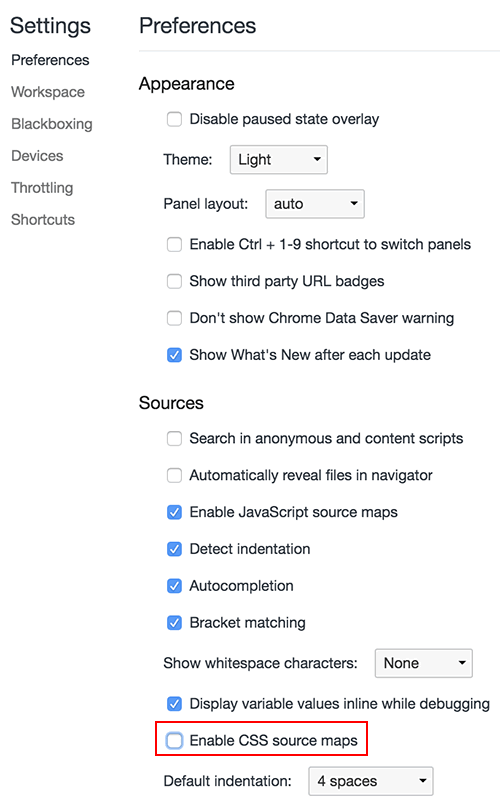Screen dimensions: 500x807
Task: Check Show third party URL badges
Action: click(174, 282)
